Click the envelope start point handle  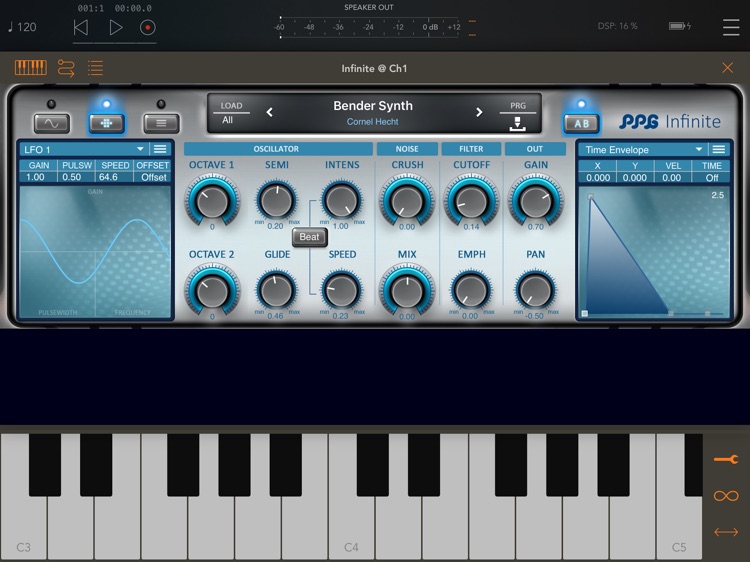tap(584, 313)
